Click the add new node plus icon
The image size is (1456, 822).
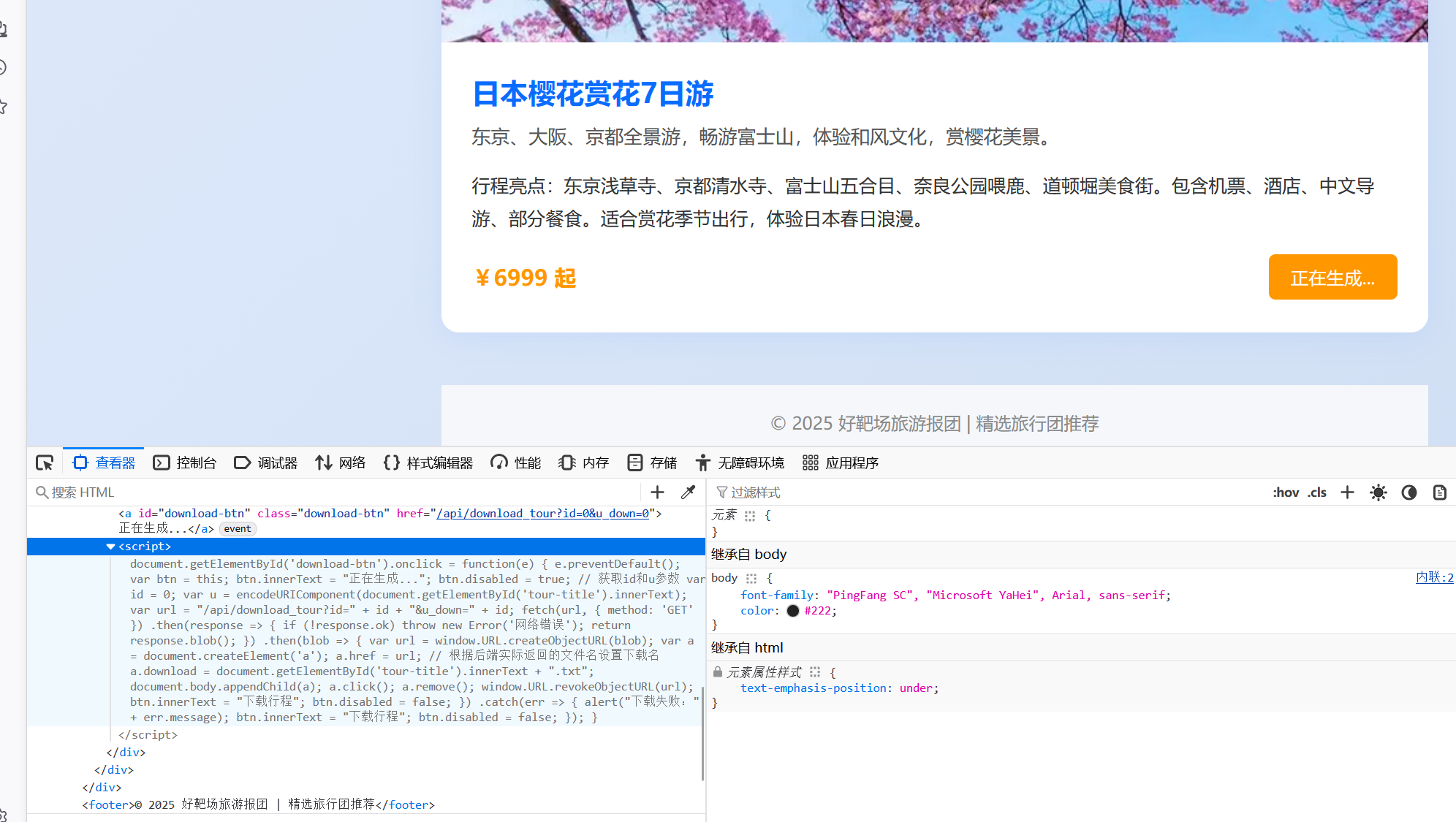[x=657, y=492]
